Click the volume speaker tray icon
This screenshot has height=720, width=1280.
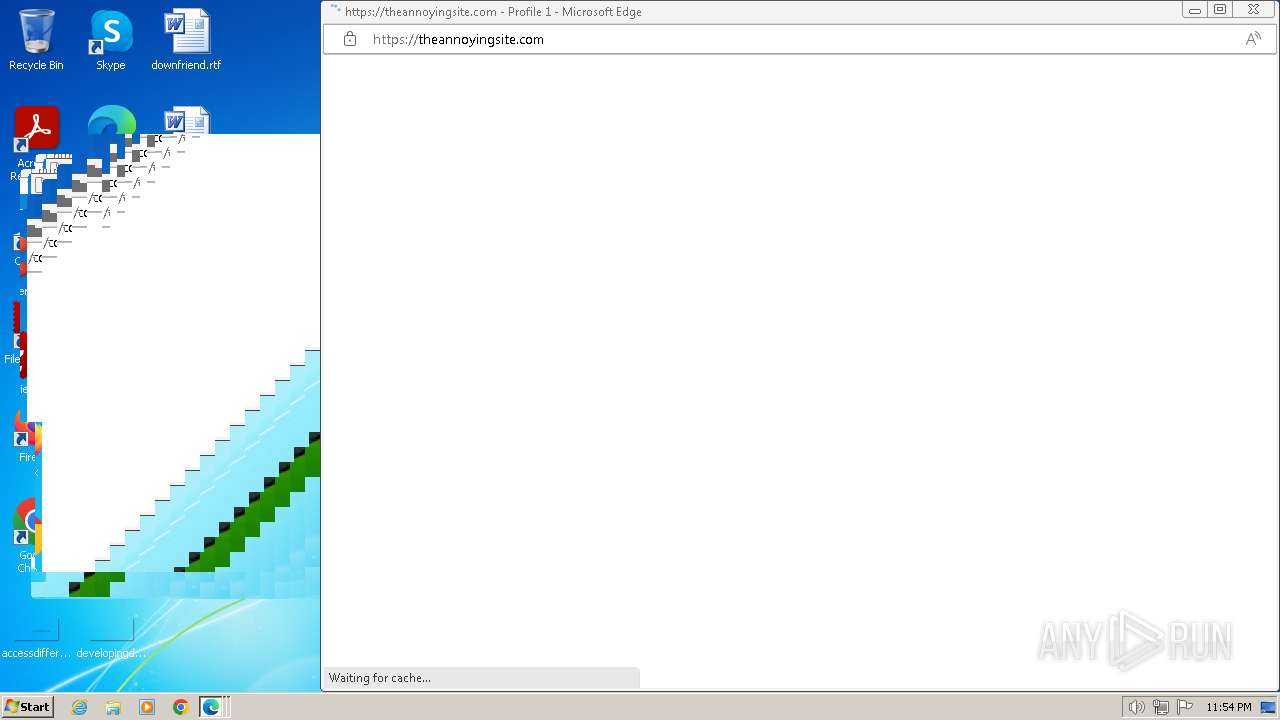[x=1136, y=707]
